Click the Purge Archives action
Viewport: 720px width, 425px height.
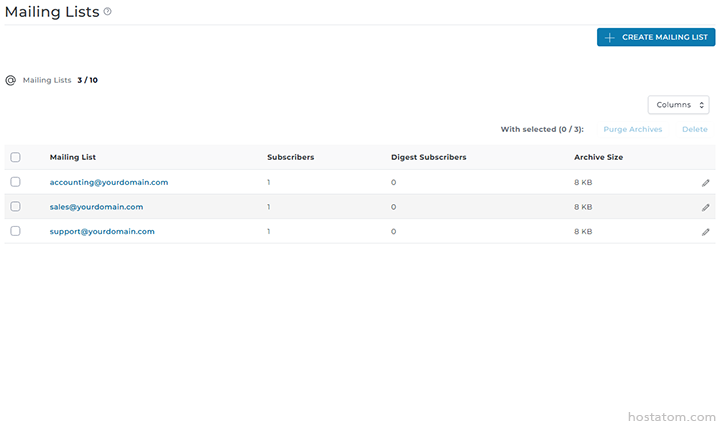[x=632, y=129]
